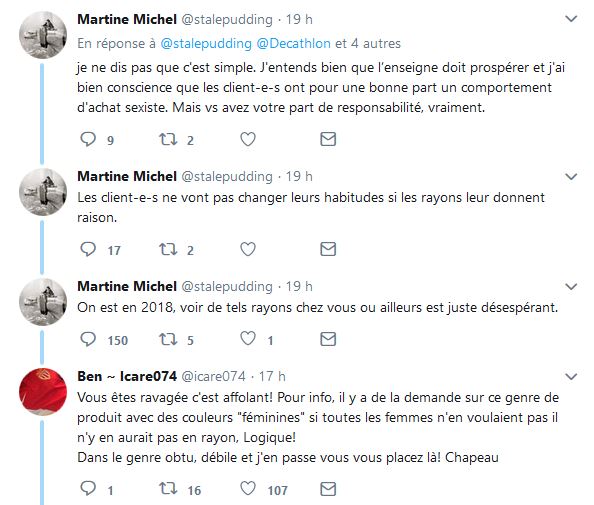
Task: Retweet the tweet about 'comportement d'achat sexiste'
Action: 168,139
